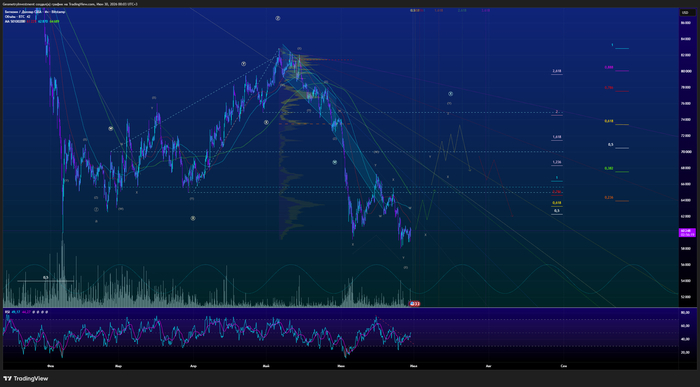The width and height of the screenshot is (700, 387).
Task: Click the RSI indicator label
Action: pos(8,312)
